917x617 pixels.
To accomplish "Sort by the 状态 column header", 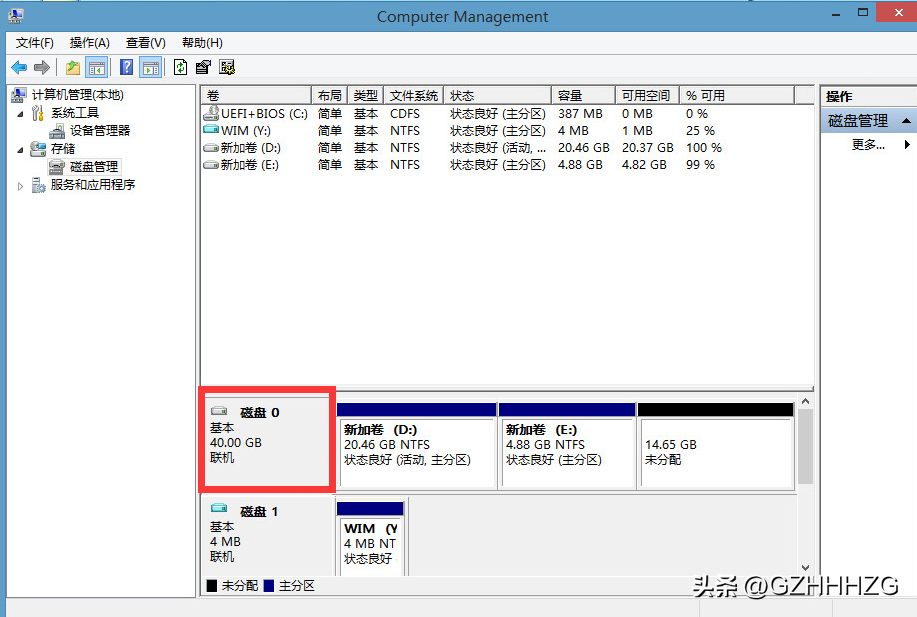I will click(498, 95).
